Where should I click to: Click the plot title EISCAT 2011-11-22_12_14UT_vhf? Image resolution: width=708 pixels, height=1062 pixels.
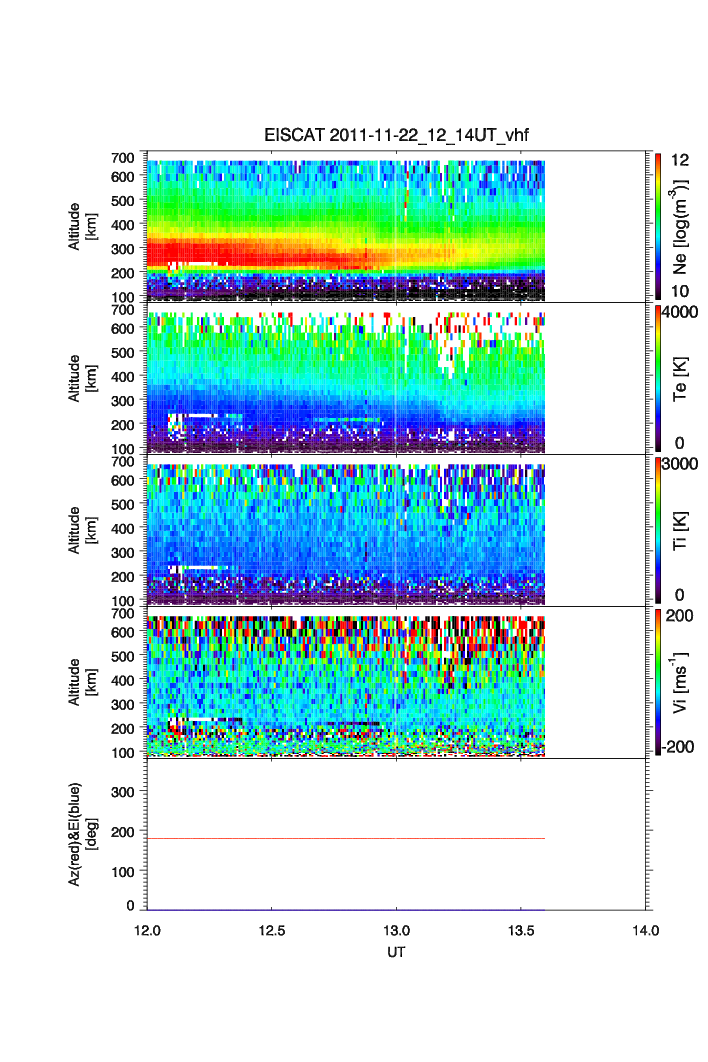(x=396, y=135)
